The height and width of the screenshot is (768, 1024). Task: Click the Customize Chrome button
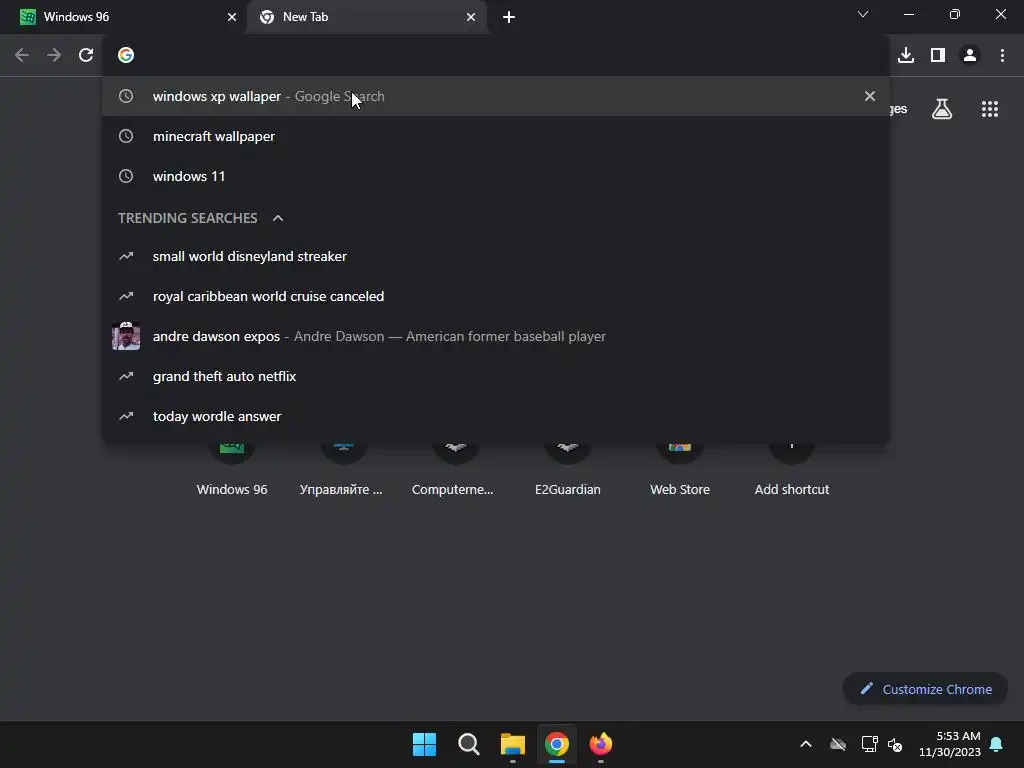coord(925,689)
